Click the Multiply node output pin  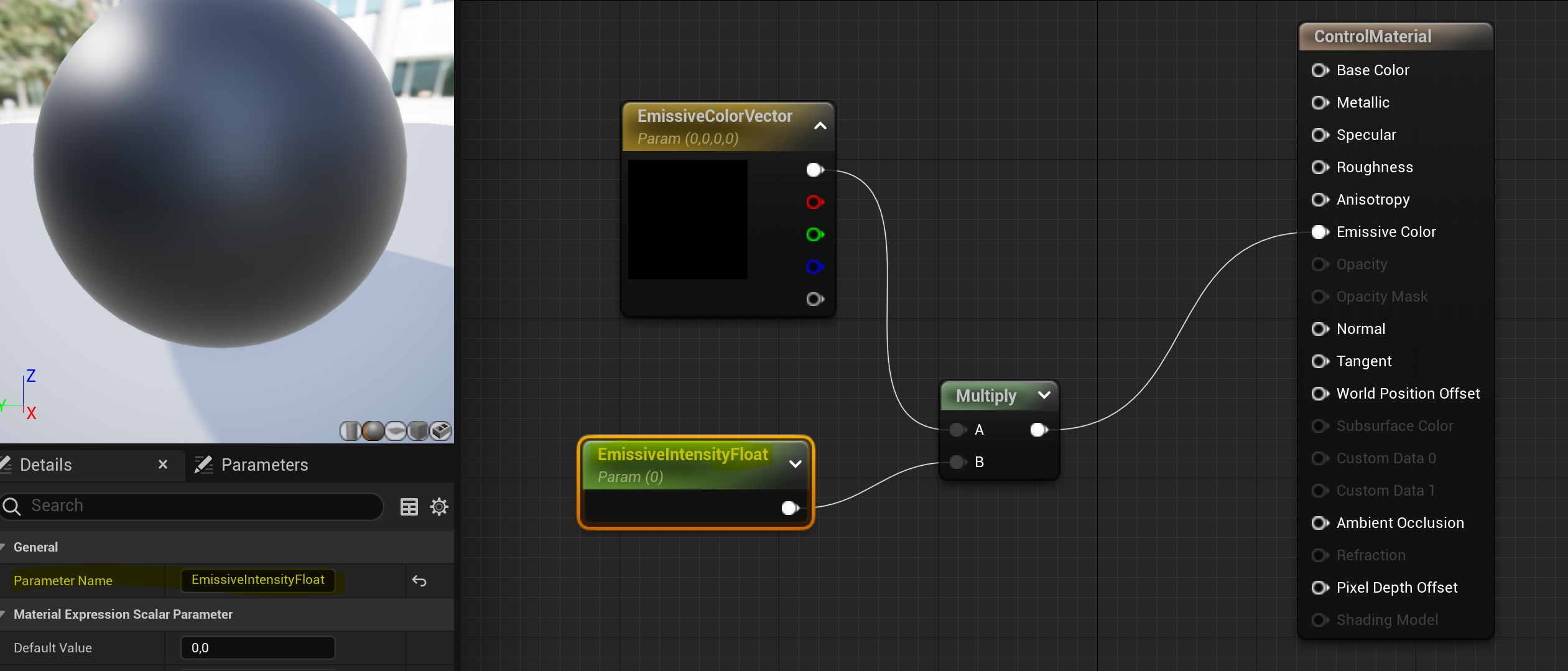(1039, 430)
